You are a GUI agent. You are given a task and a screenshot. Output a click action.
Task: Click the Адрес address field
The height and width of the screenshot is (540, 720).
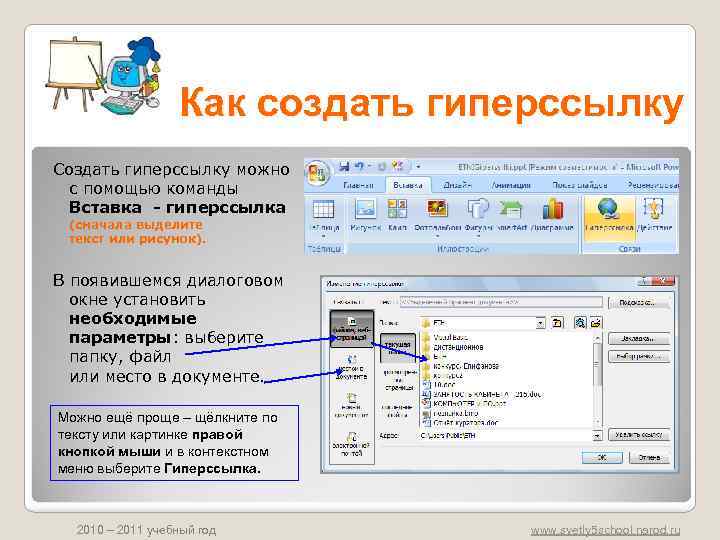506,435
